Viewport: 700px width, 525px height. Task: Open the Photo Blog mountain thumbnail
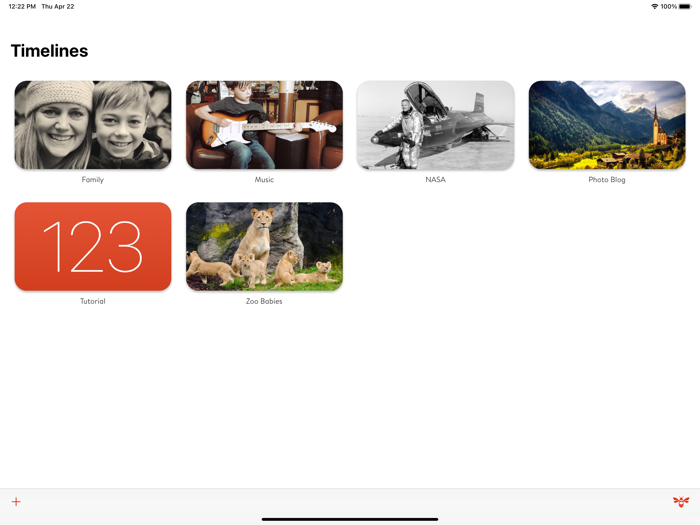tap(607, 125)
